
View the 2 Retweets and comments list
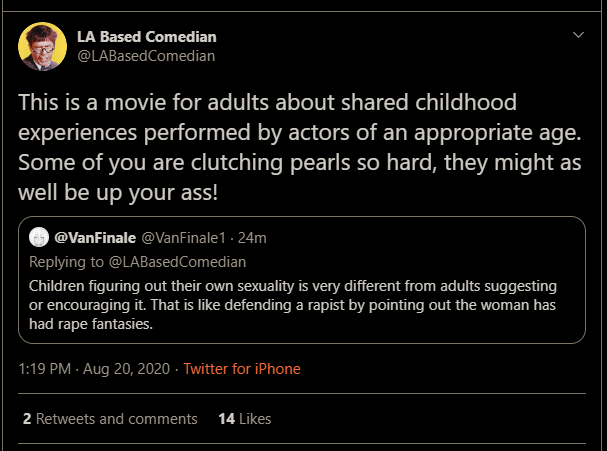pyautogui.click(x=110, y=419)
